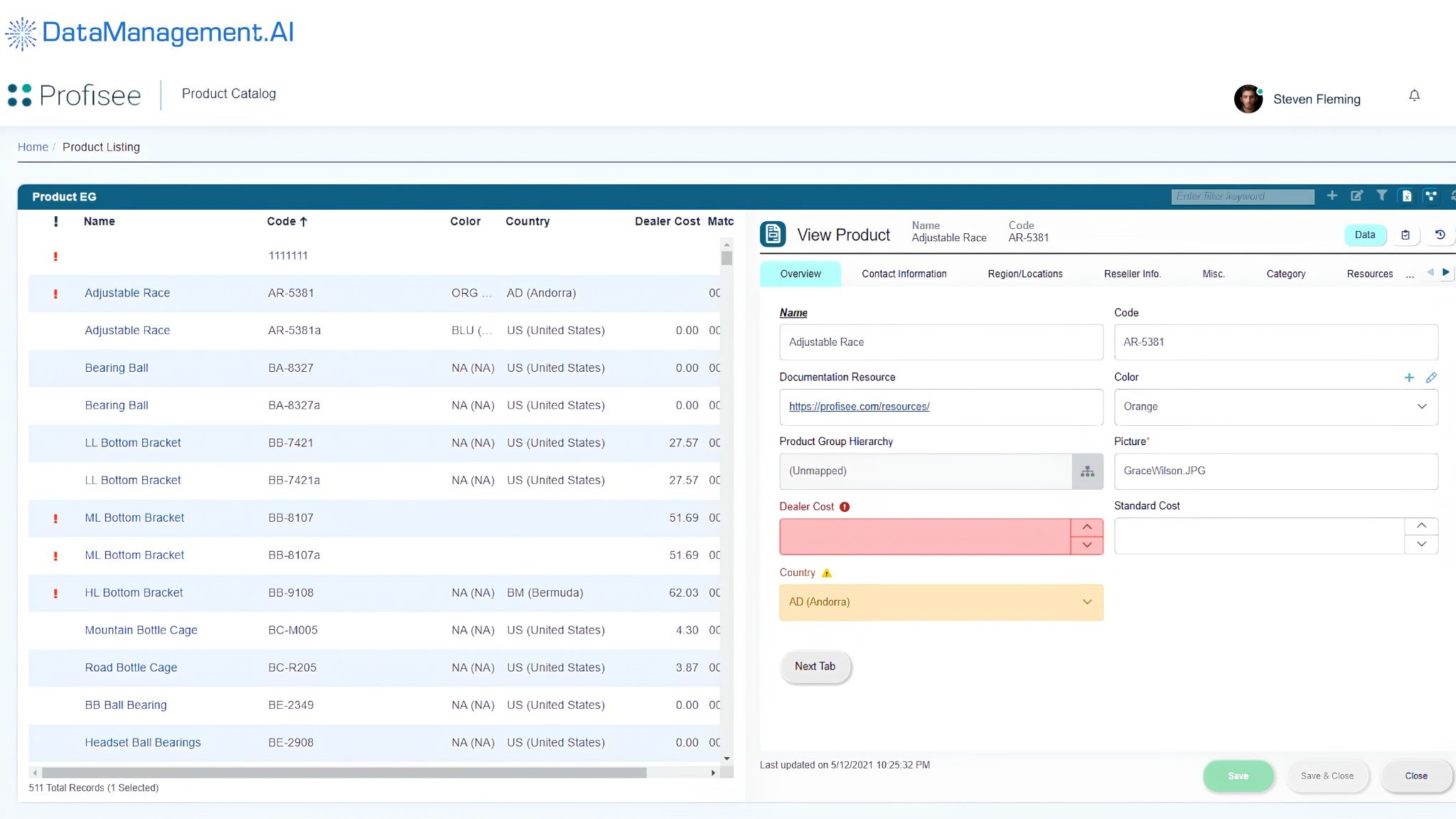Click the Close button in View Product
Image resolution: width=1456 pixels, height=819 pixels.
pos(1415,776)
